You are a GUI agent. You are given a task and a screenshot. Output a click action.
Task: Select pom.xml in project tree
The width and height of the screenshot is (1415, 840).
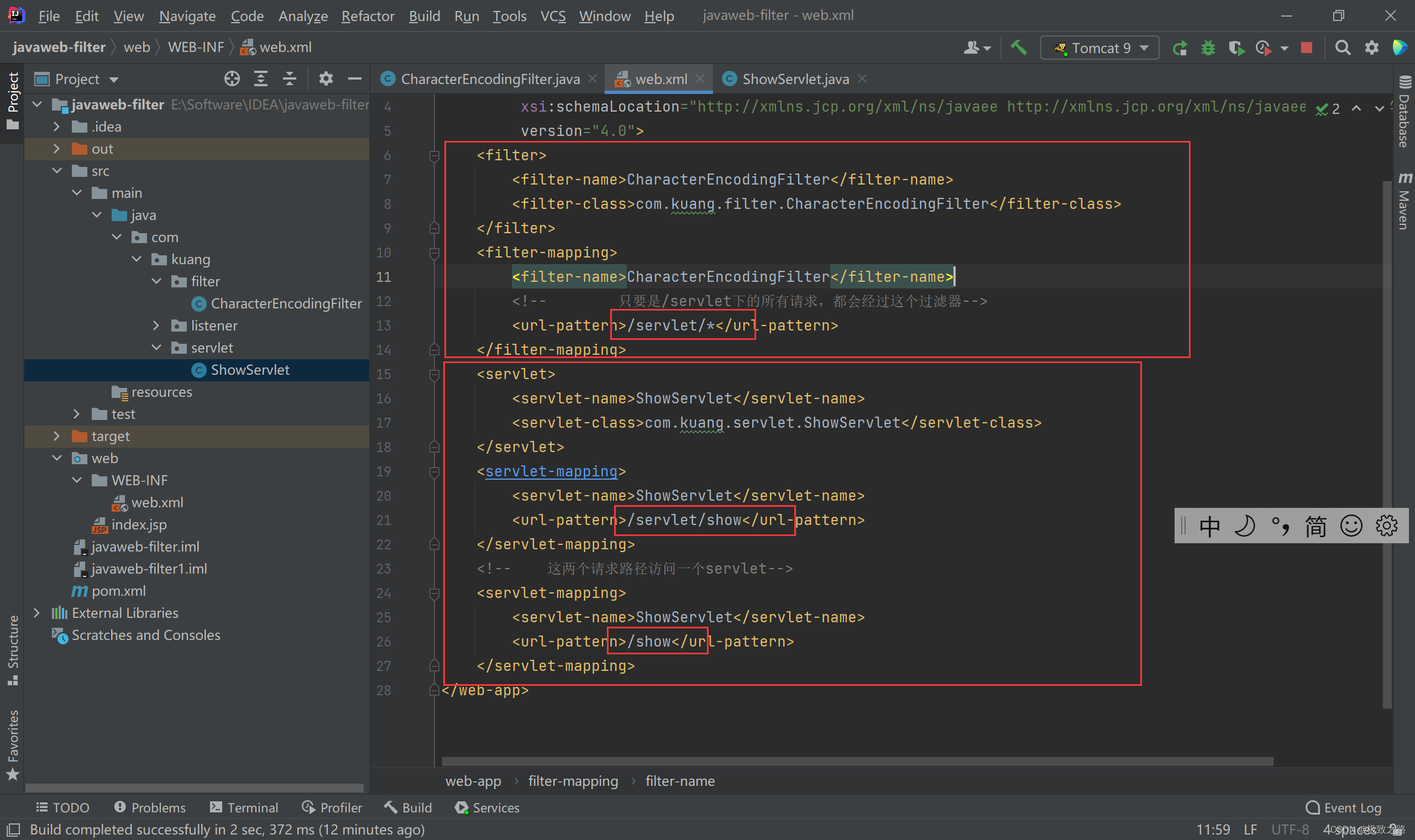coord(118,591)
